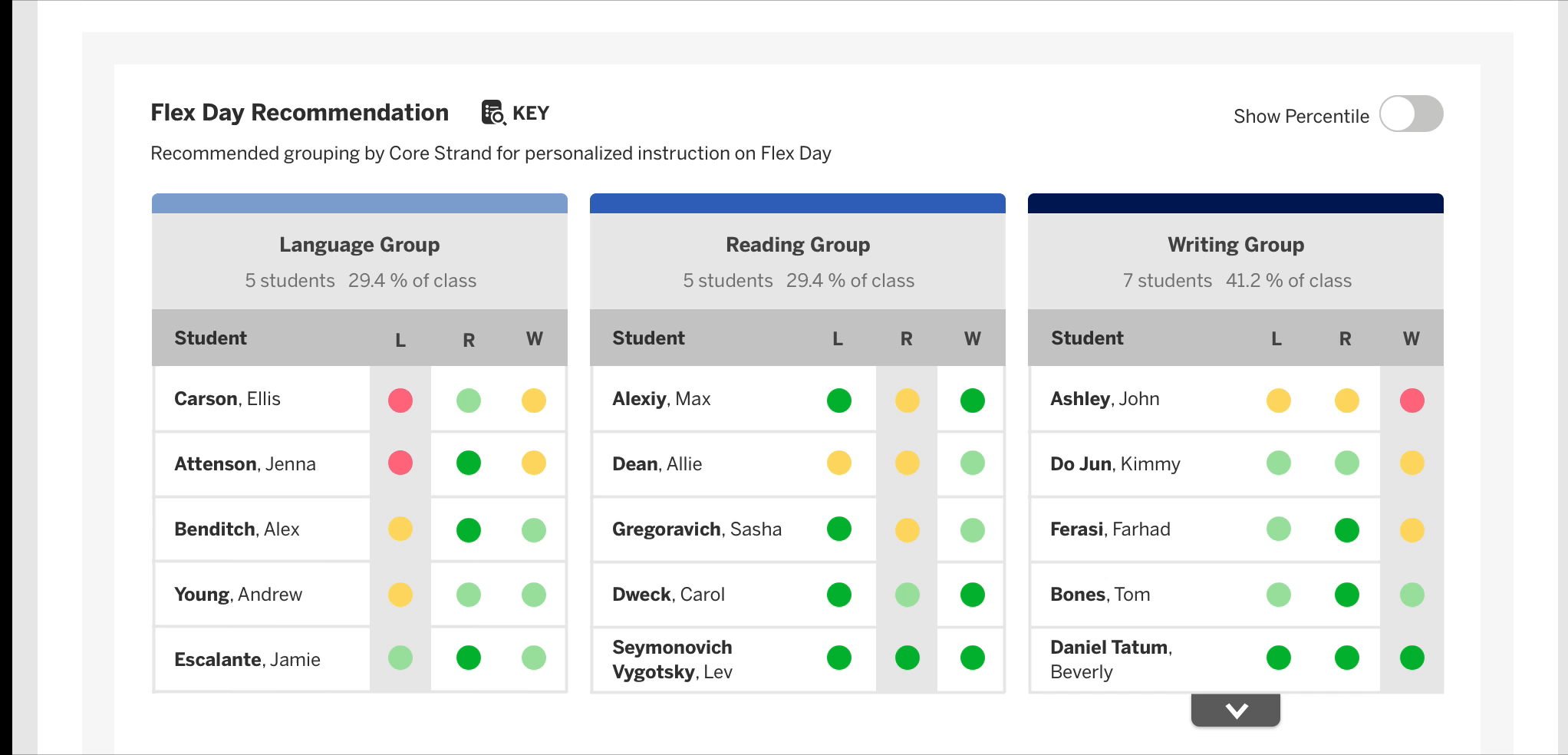
Task: Click the Student column header in Language Group
Action: pyautogui.click(x=210, y=338)
